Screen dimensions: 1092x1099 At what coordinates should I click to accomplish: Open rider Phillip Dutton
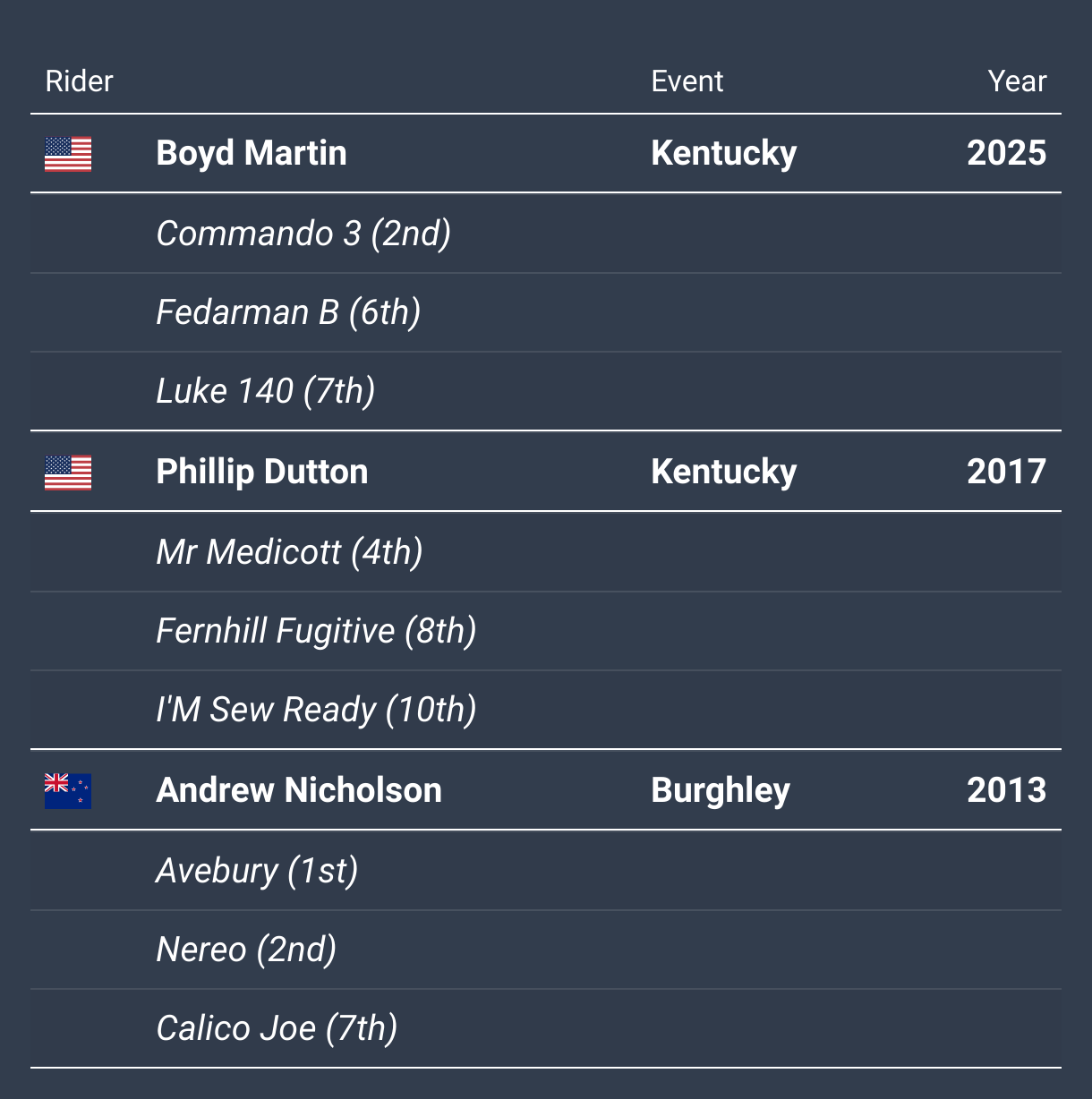[262, 472]
